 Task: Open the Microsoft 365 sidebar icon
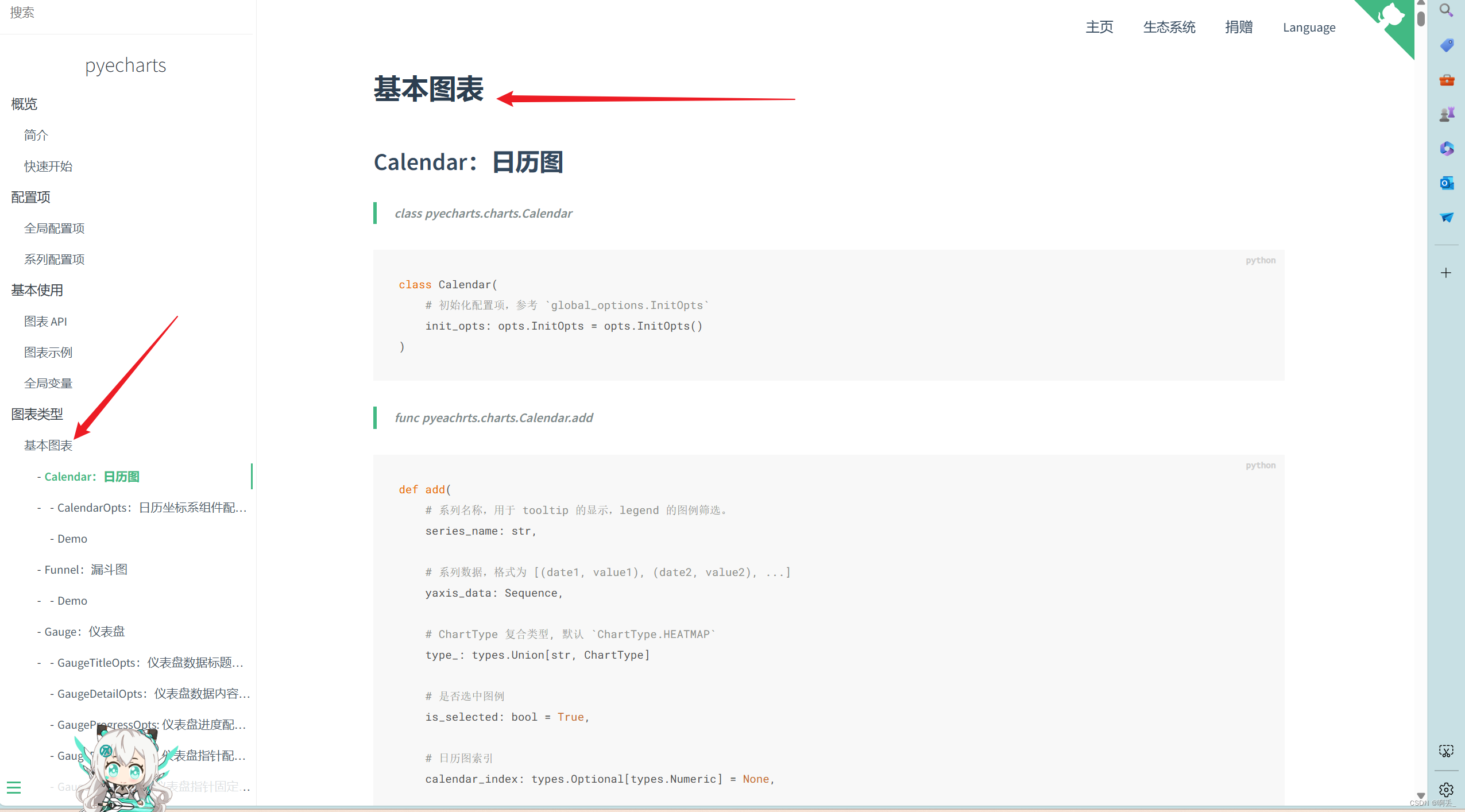[x=1446, y=149]
